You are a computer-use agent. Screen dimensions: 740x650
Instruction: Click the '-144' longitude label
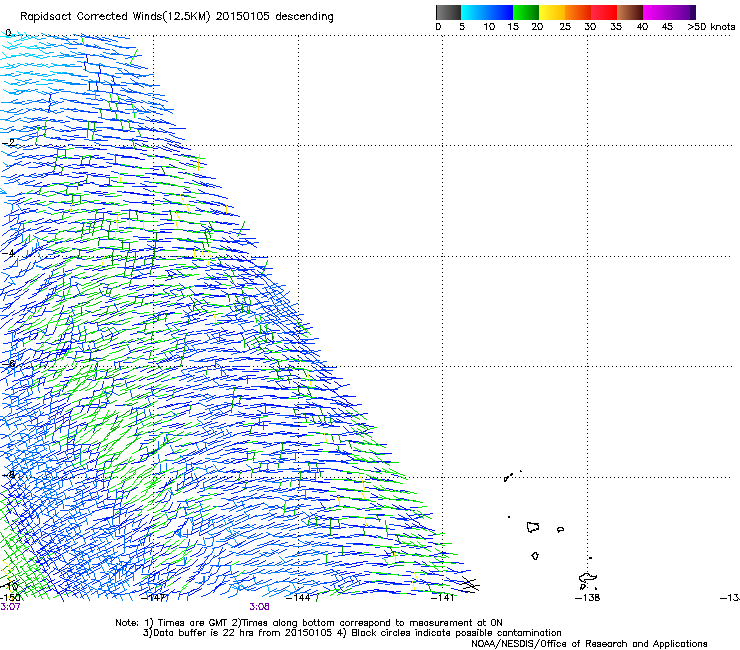(298, 598)
